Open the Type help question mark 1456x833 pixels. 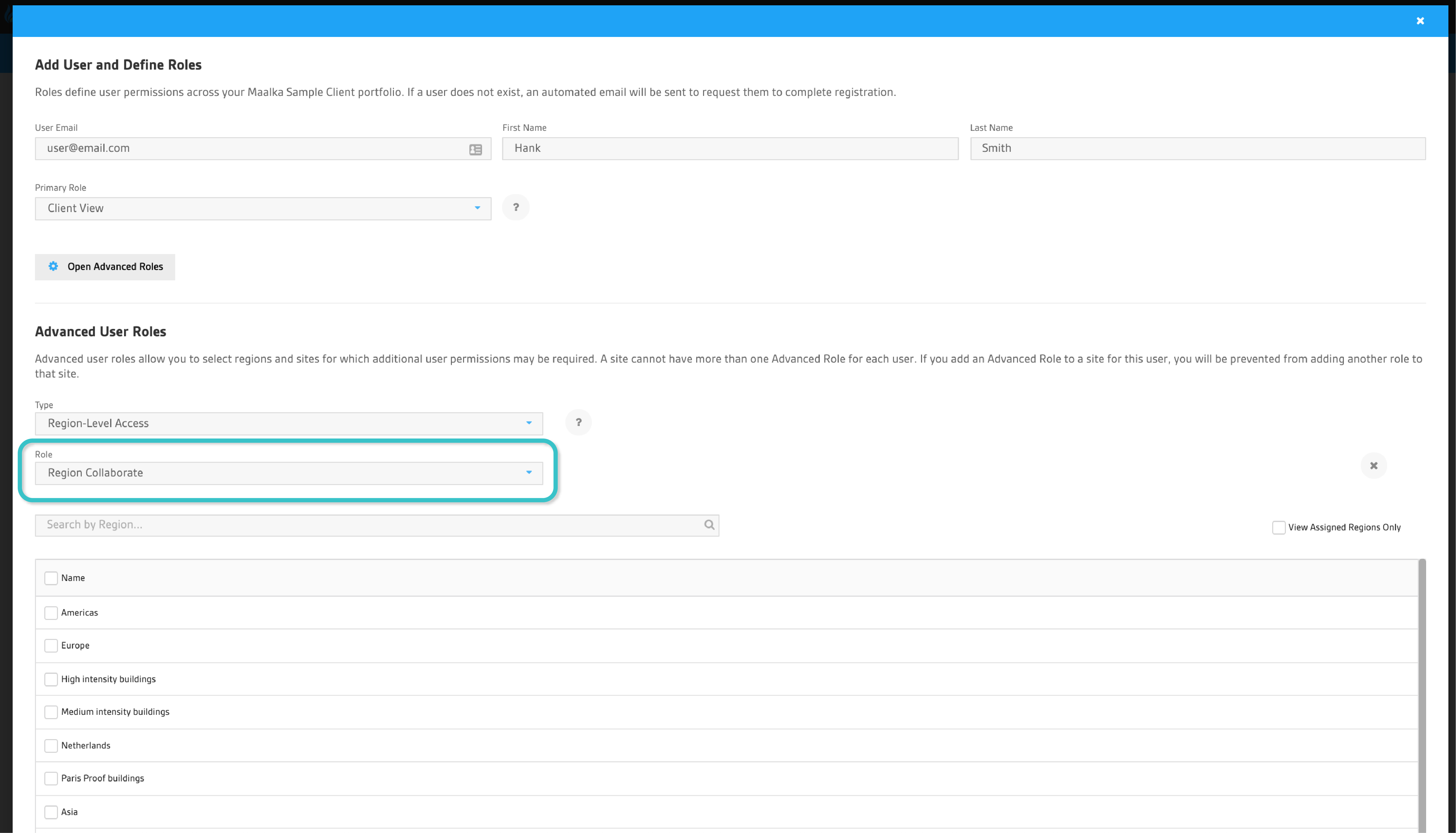578,422
